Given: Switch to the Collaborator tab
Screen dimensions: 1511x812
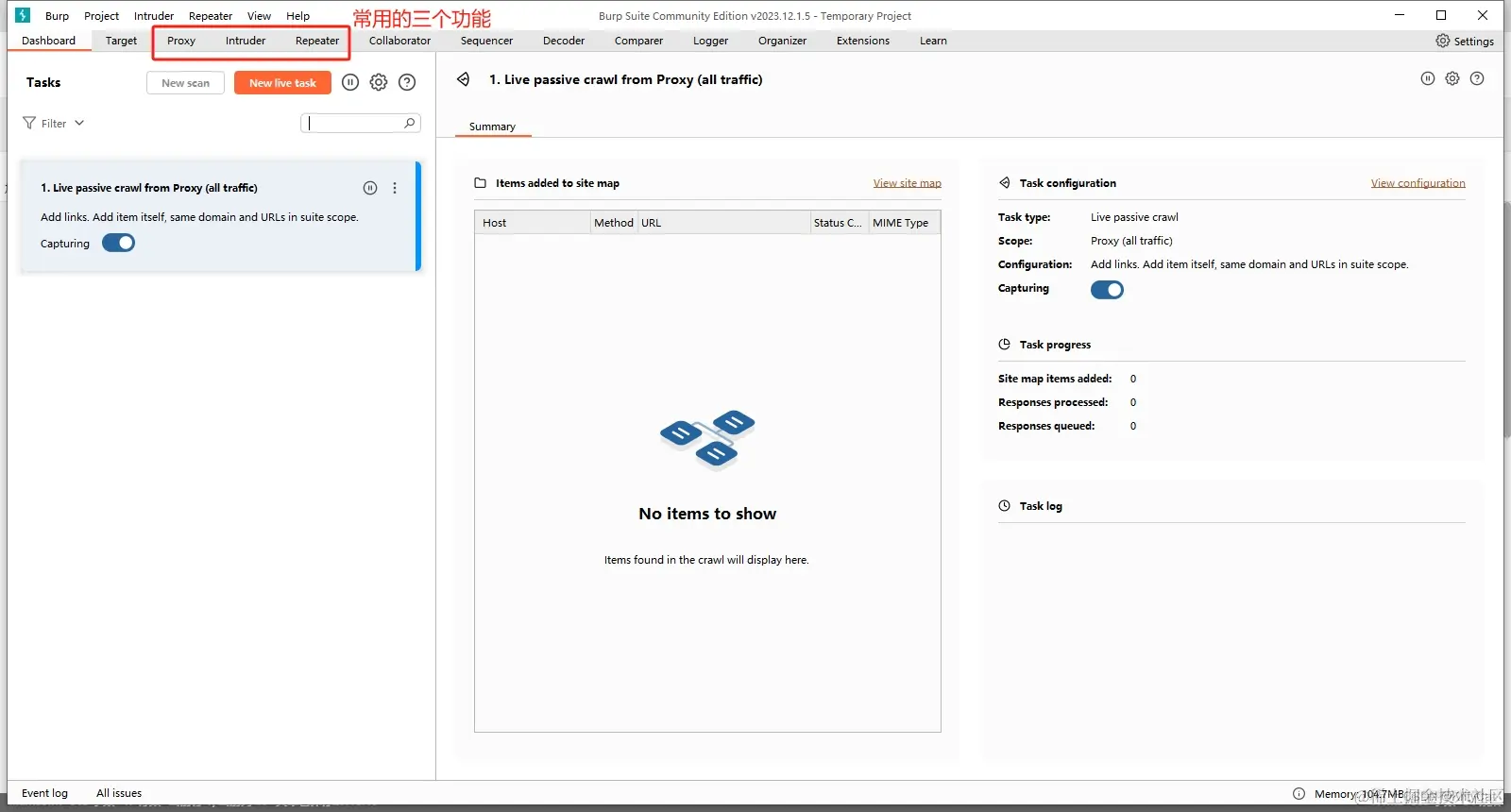Looking at the screenshot, I should [399, 41].
